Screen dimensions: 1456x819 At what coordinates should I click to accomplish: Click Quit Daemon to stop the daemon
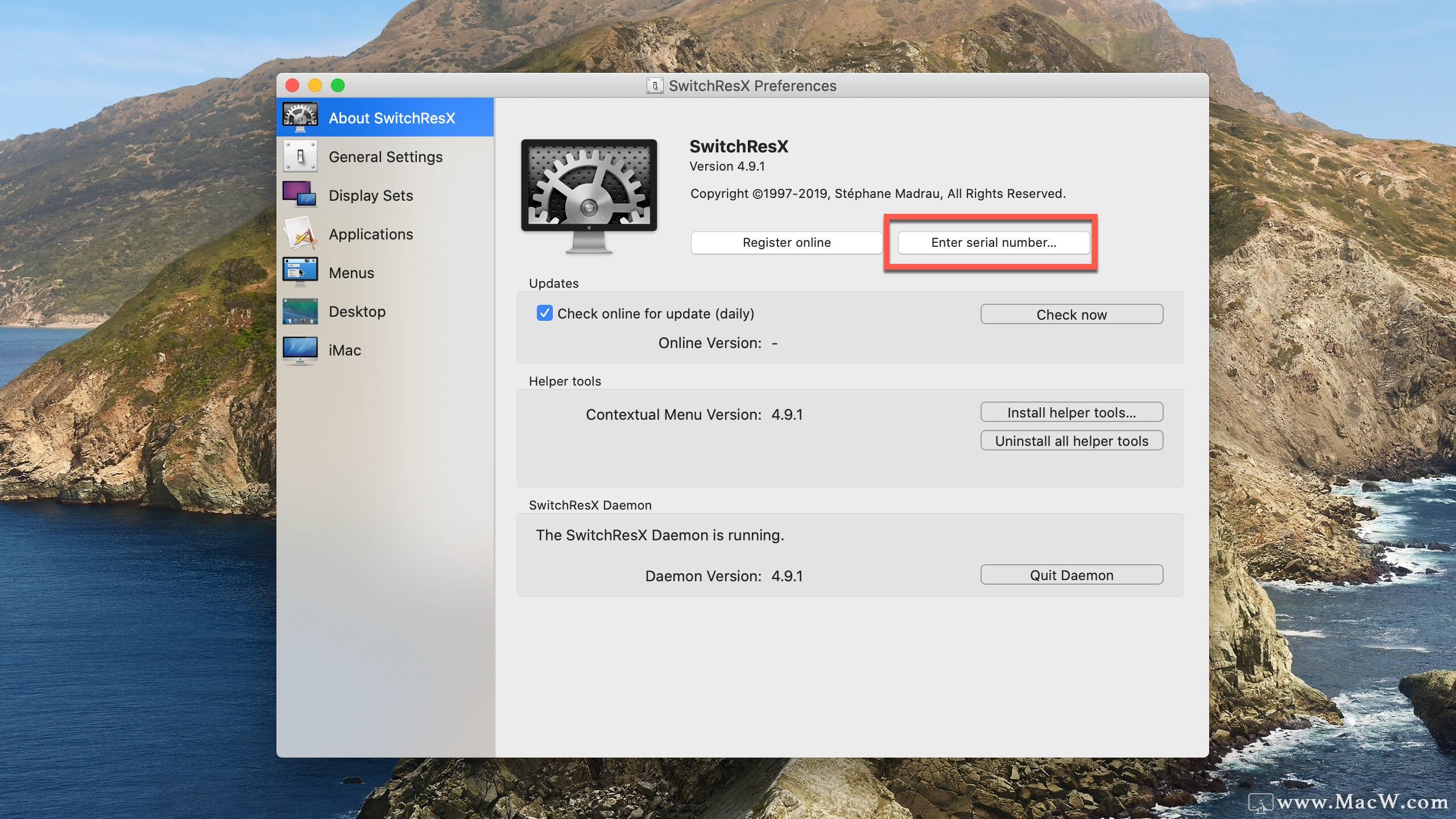(1071, 574)
